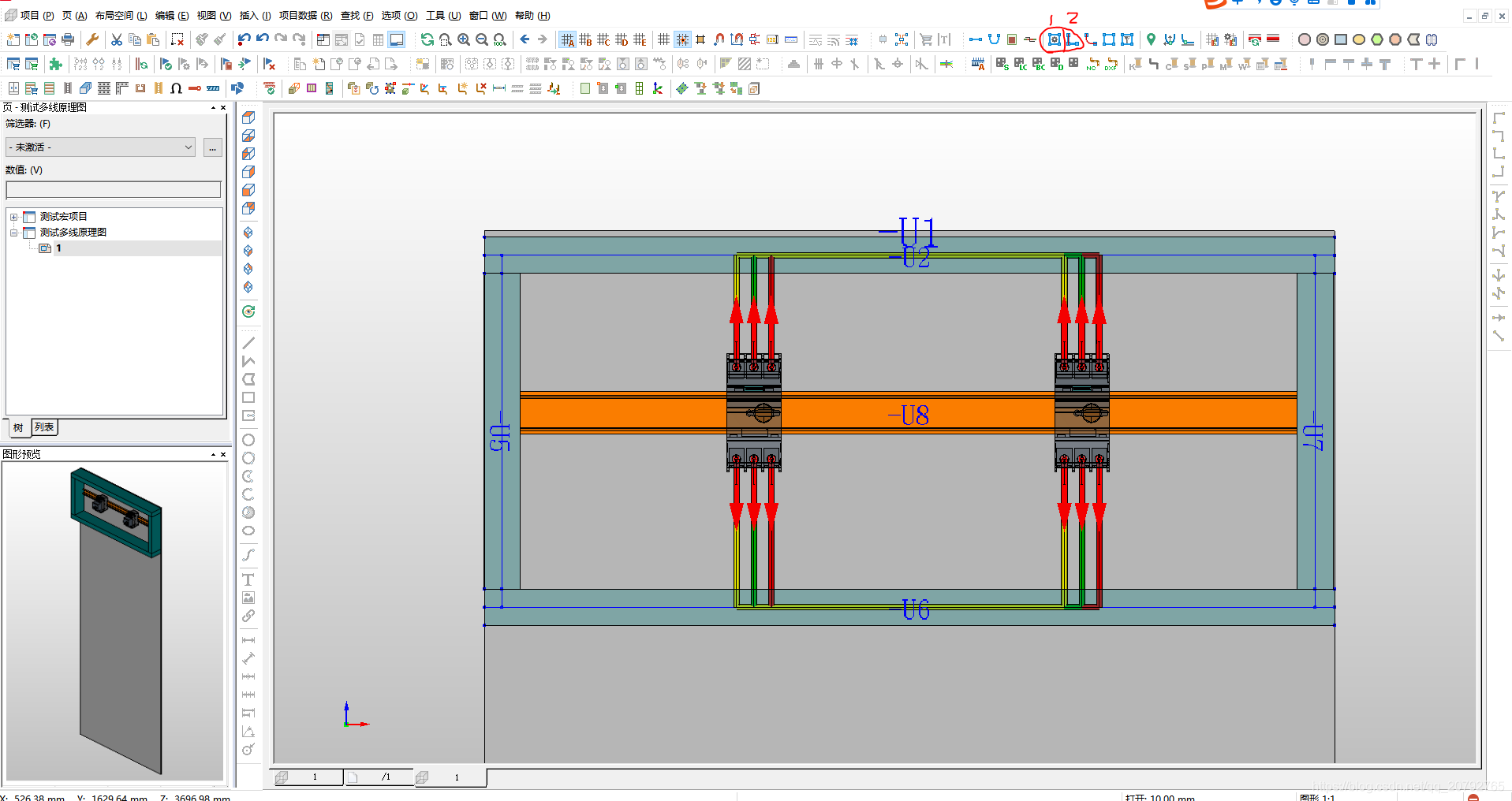Viewport: 1512px width, 801px height.
Task: Switch to the 列表 tab
Action: (x=45, y=427)
